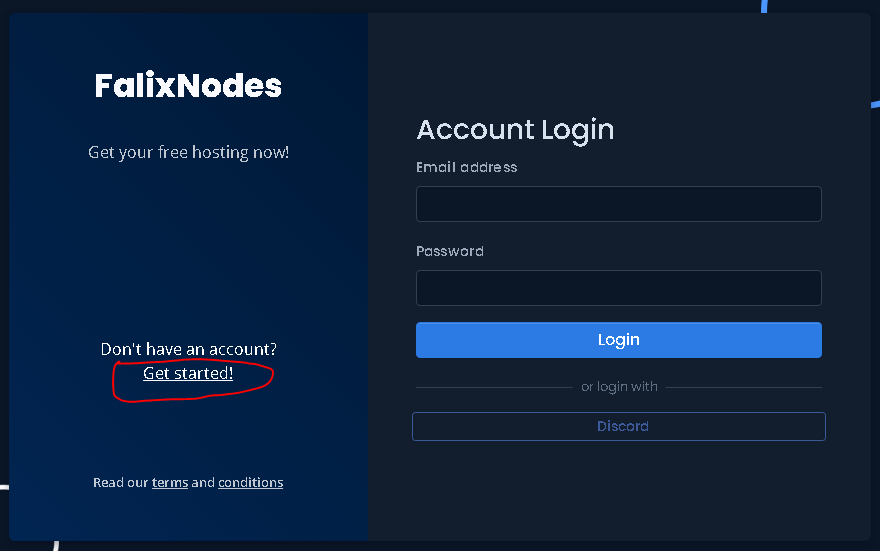Click the "Read our" footer text
This screenshot has width=880, height=551.
(x=120, y=483)
